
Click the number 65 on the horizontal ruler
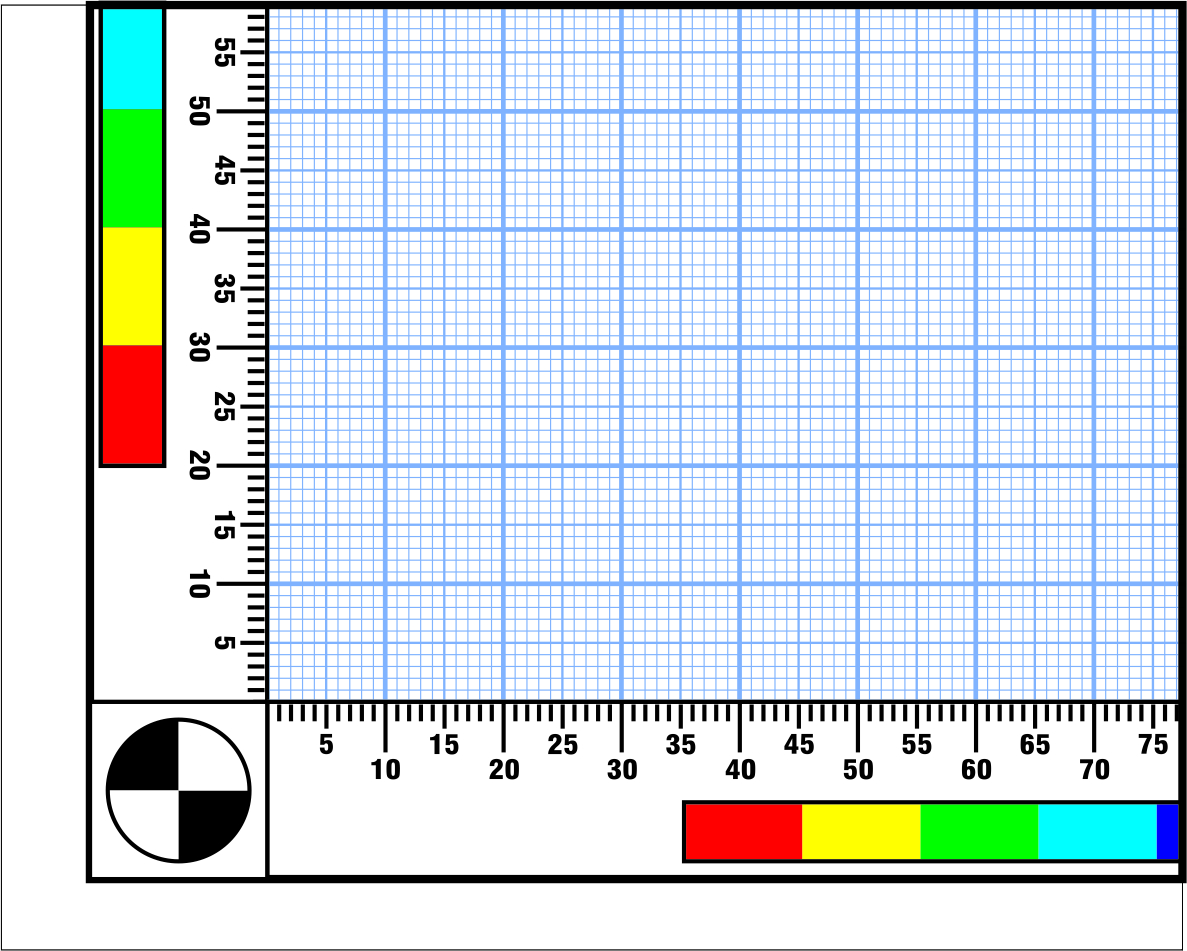[1035, 744]
